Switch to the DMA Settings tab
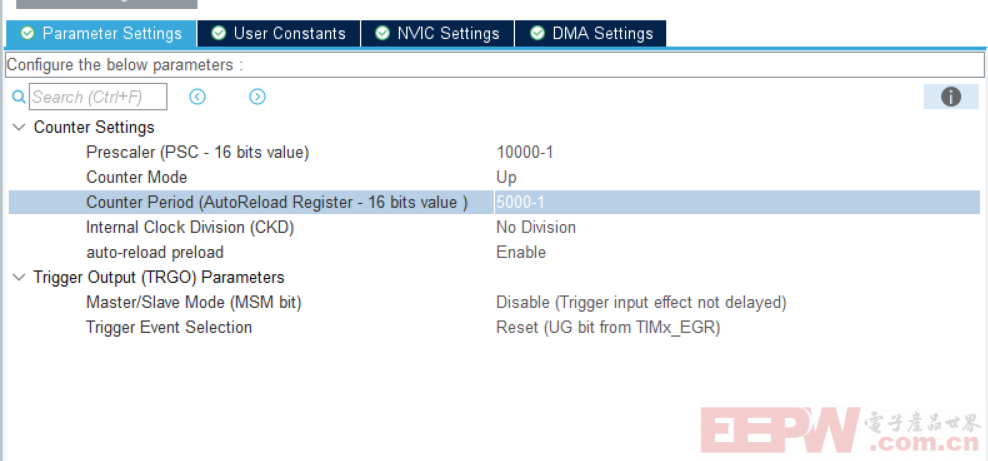Screen dimensions: 988x461 pos(602,34)
